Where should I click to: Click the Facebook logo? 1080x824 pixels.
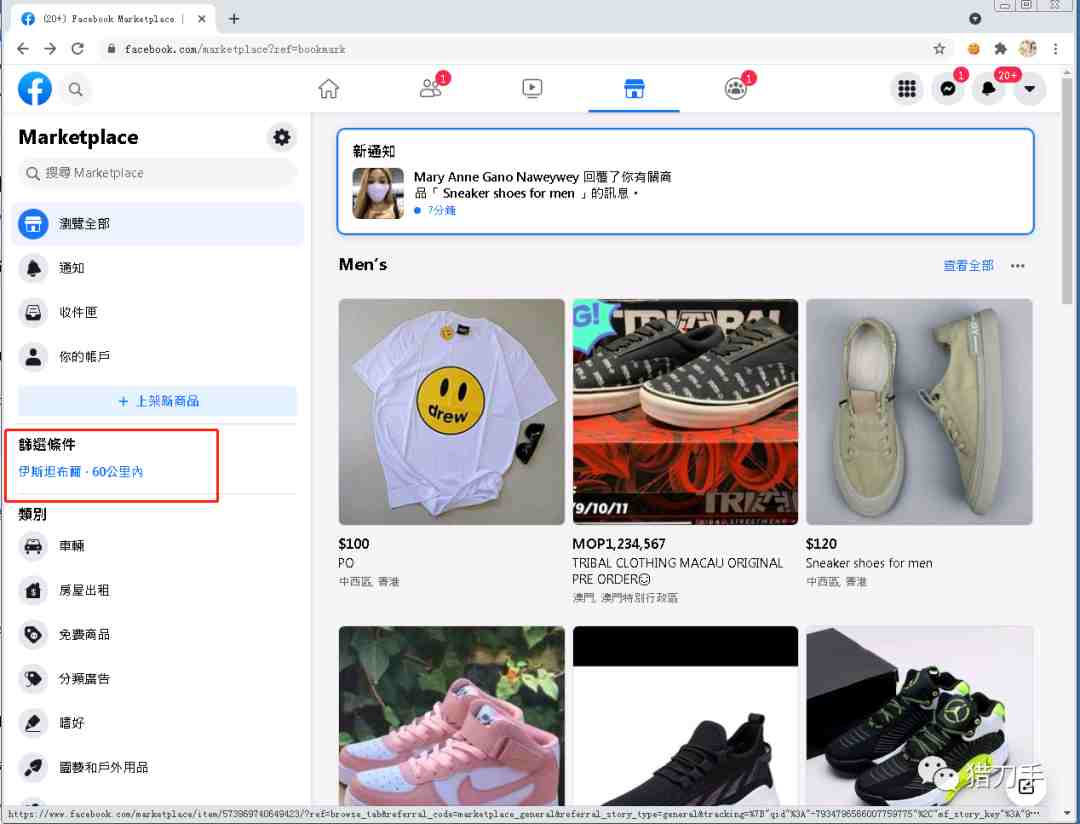pos(34,89)
